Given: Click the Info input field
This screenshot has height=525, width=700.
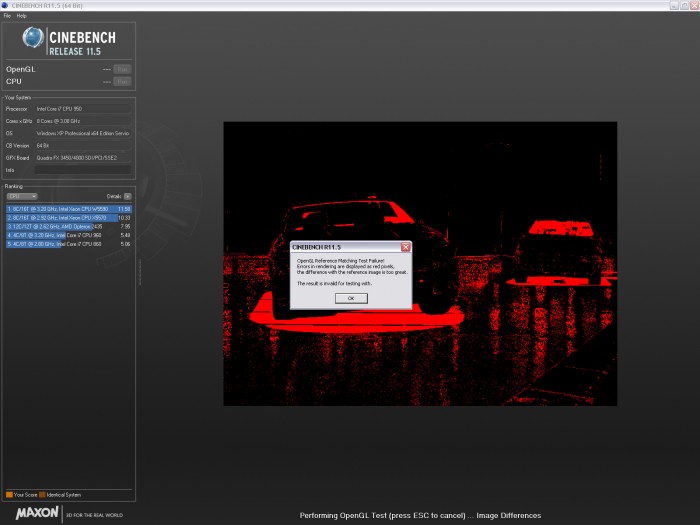Looking at the screenshot, I should [83, 170].
